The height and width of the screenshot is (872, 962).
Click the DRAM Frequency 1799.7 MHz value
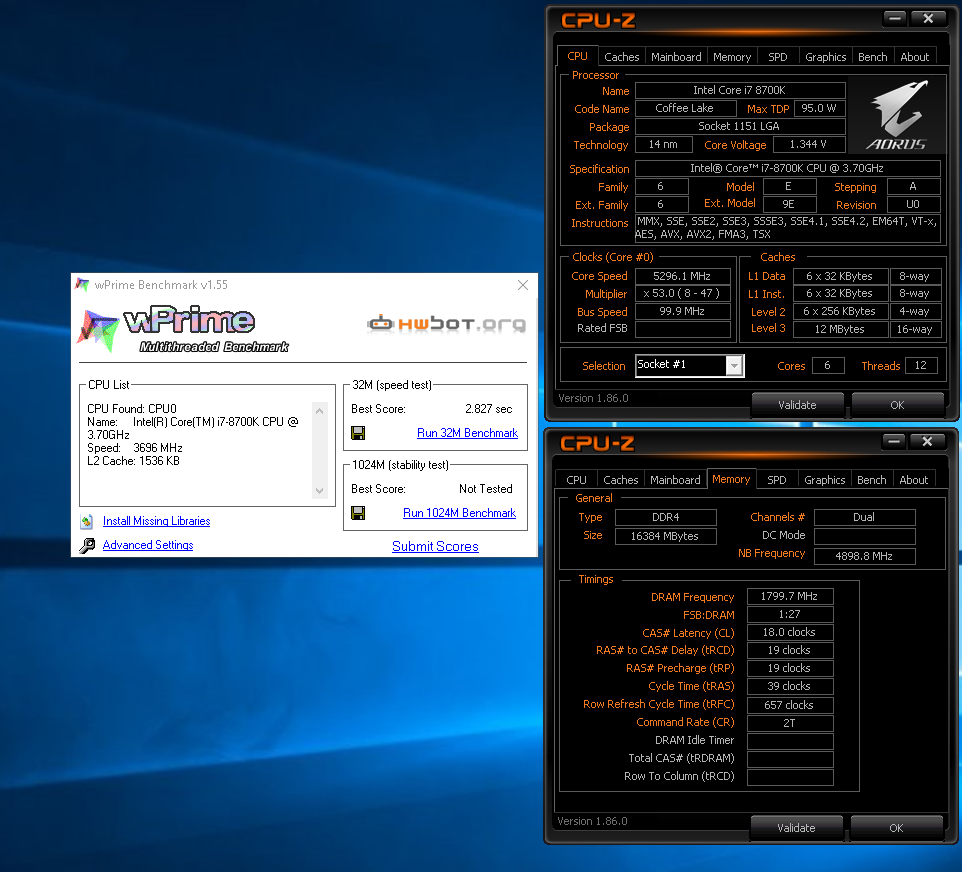coord(790,596)
